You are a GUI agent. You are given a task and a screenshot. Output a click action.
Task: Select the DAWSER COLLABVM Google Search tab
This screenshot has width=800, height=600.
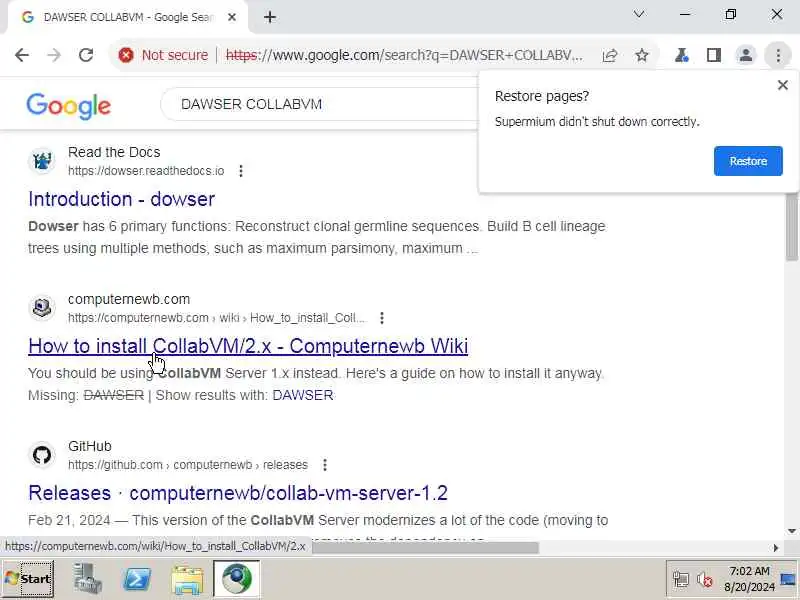[x=128, y=17]
